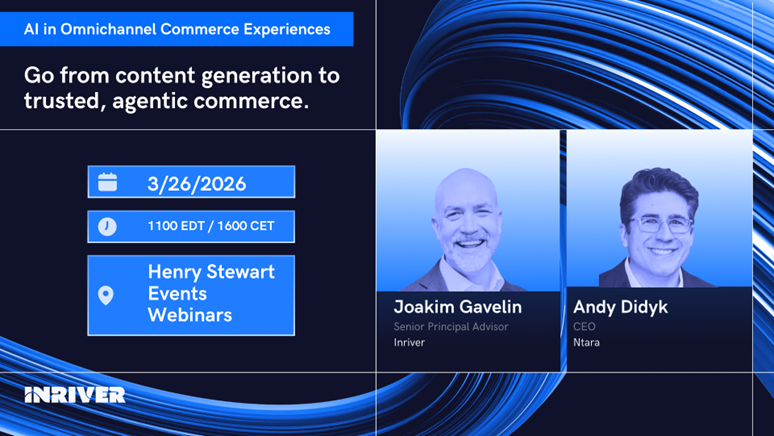Image resolution: width=774 pixels, height=436 pixels.
Task: Open Andy Didyk's portrait photo
Action: (x=659, y=208)
